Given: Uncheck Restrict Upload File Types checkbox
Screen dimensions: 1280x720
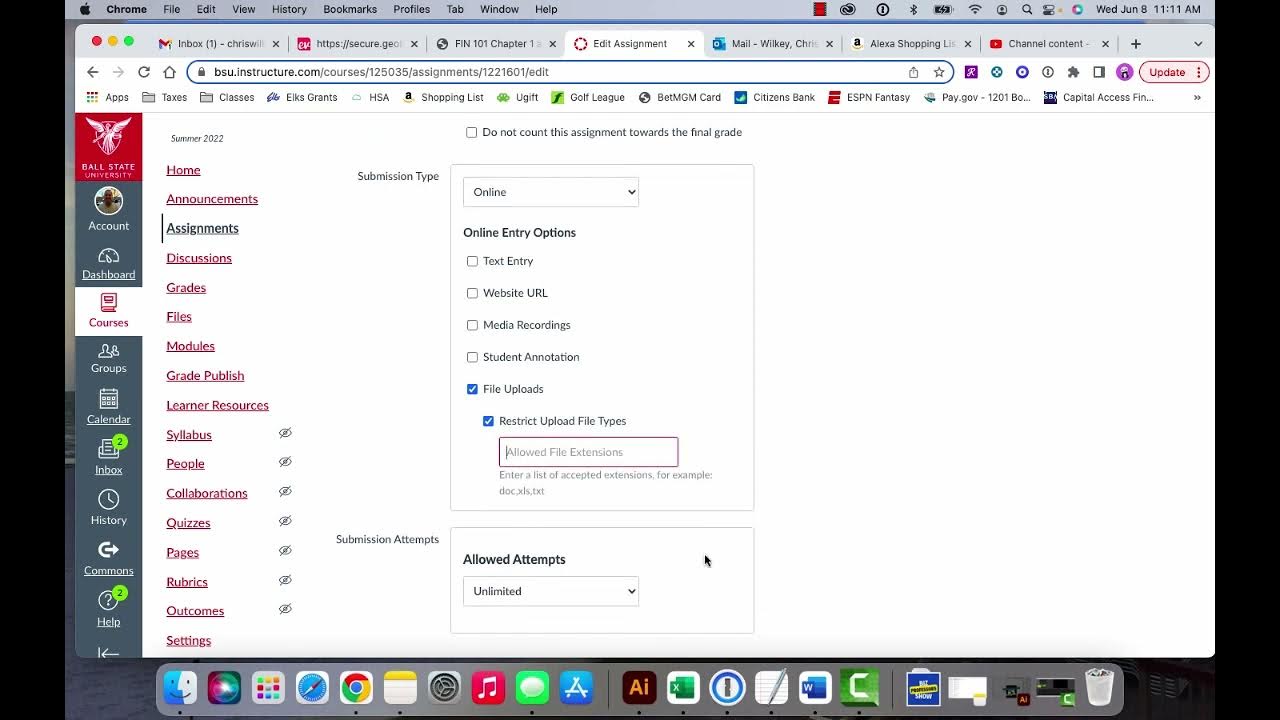Looking at the screenshot, I should click(488, 421).
